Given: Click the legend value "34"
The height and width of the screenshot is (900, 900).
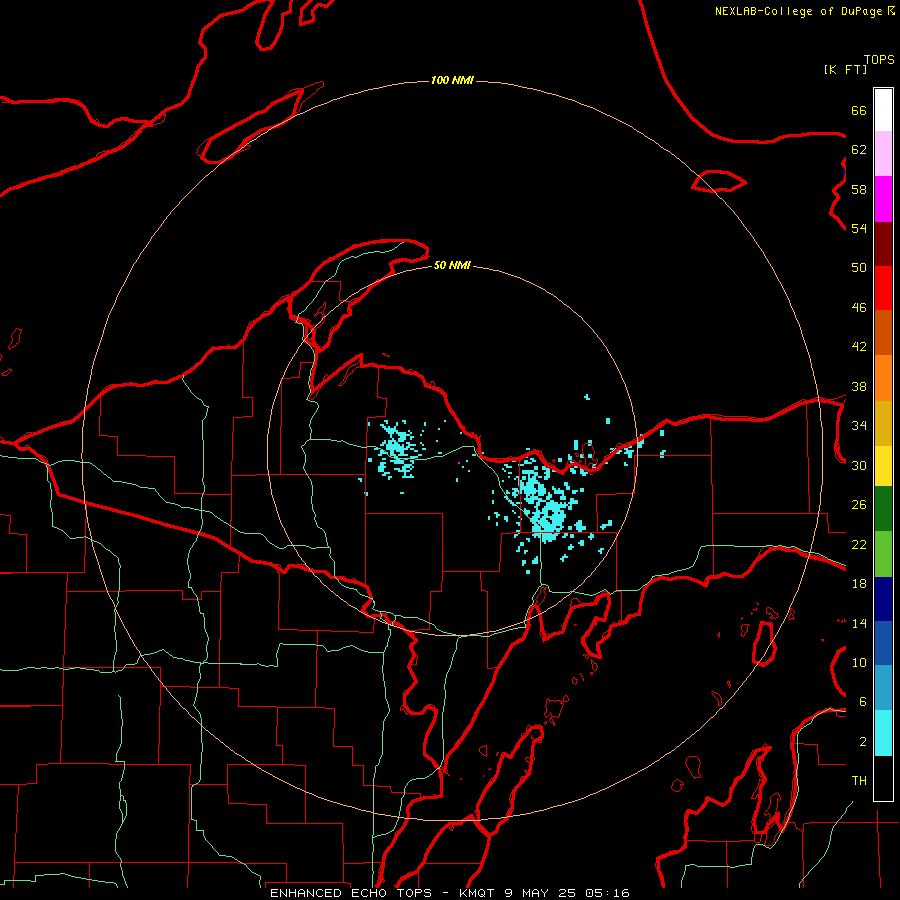Looking at the screenshot, I should 859,426.
